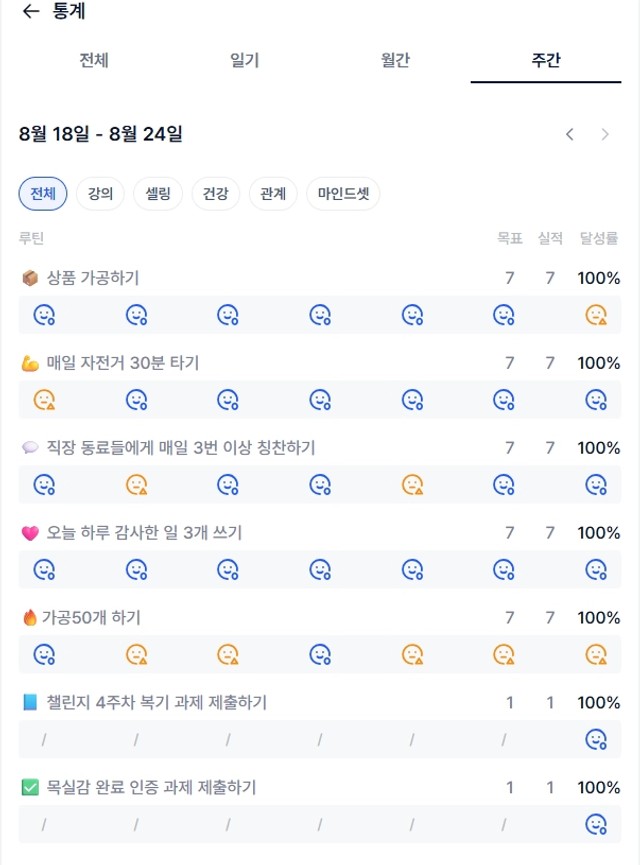Image resolution: width=640 pixels, height=865 pixels.
Task: Go back using the arrow beside 통계
Action: pos(31,11)
